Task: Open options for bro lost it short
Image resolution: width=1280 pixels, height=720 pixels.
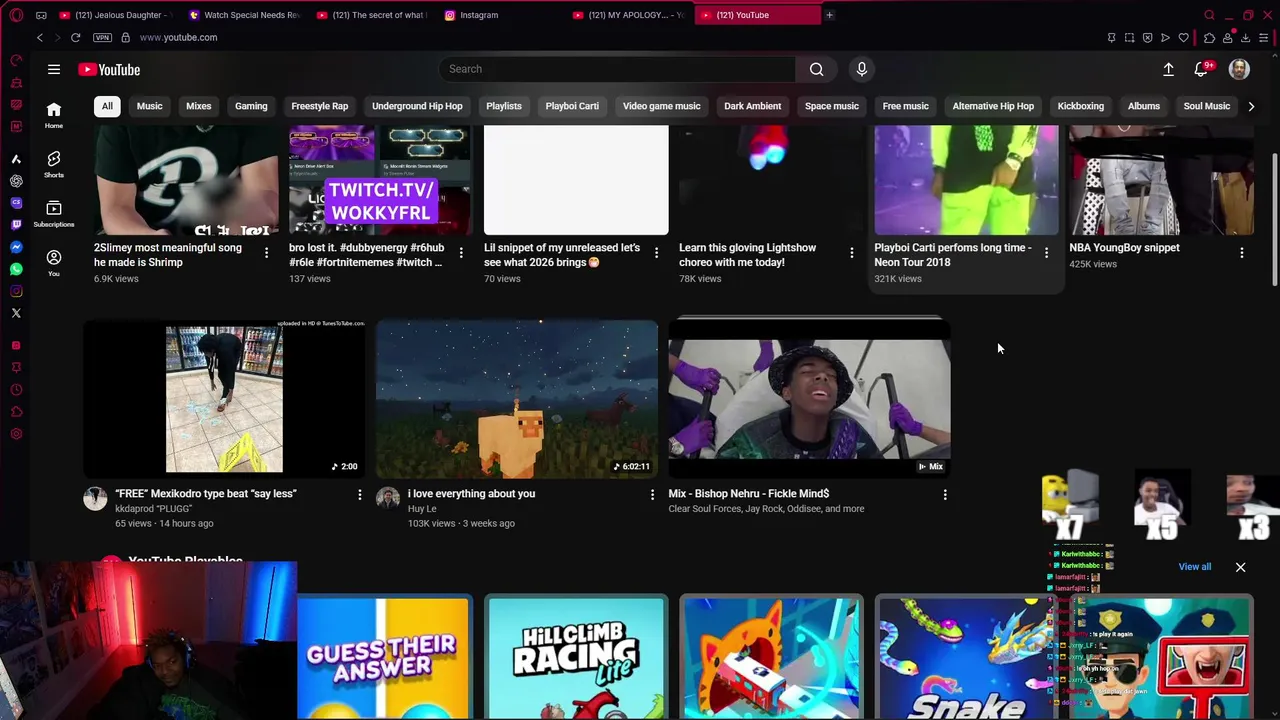Action: [461, 253]
